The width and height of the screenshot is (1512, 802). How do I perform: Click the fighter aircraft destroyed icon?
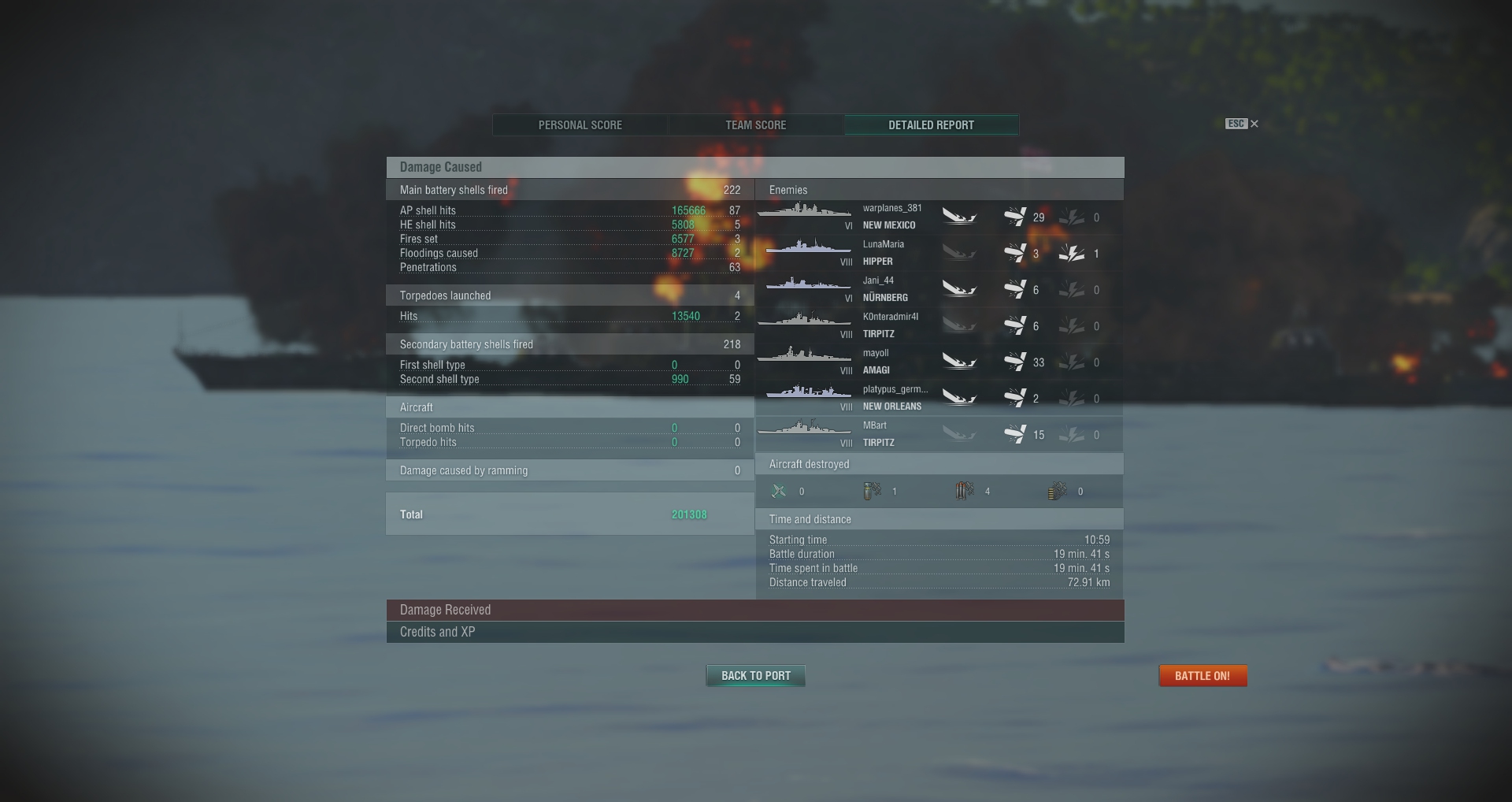[x=779, y=491]
